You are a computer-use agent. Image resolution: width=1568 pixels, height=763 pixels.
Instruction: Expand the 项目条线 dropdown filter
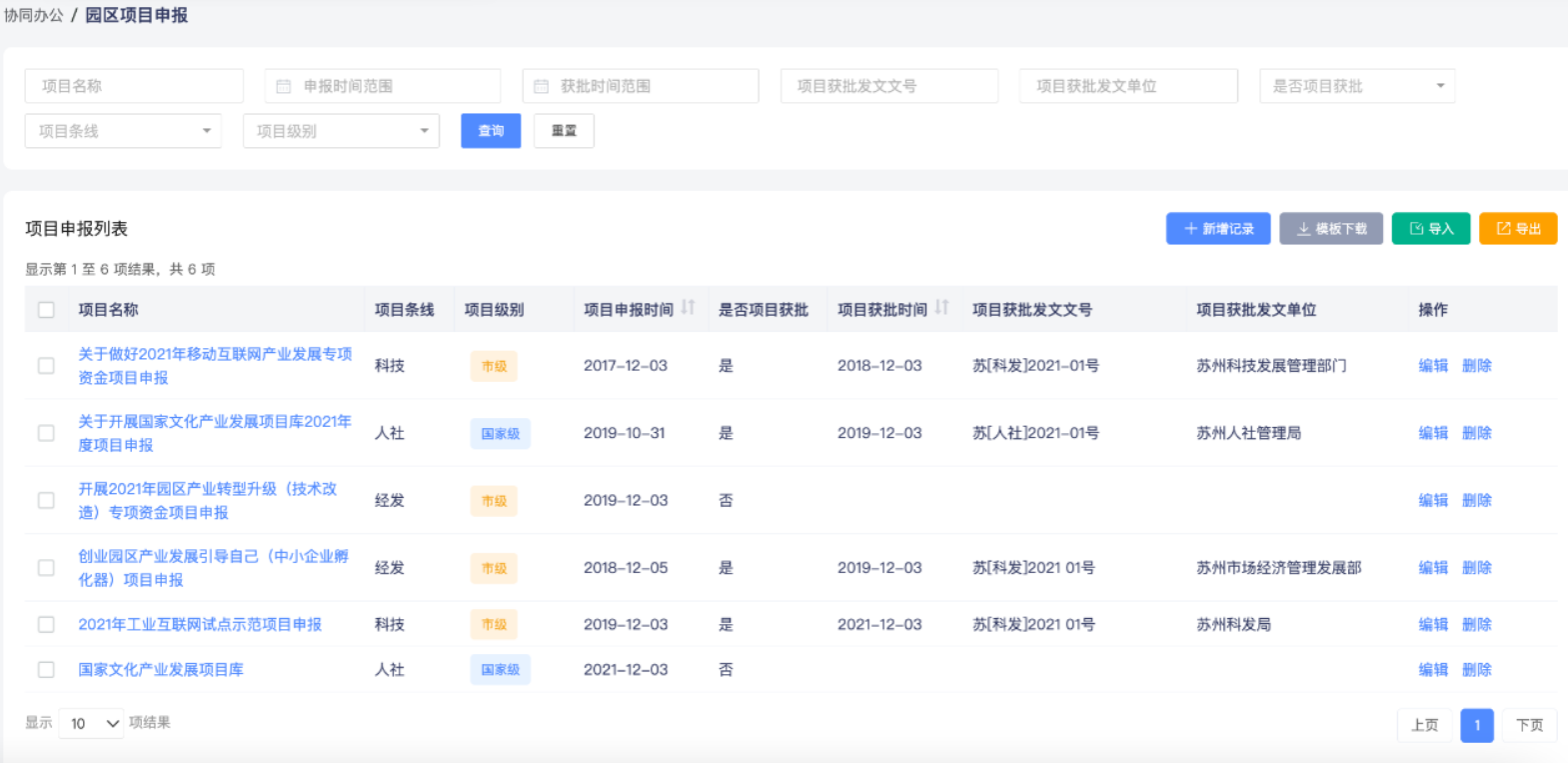click(x=123, y=131)
